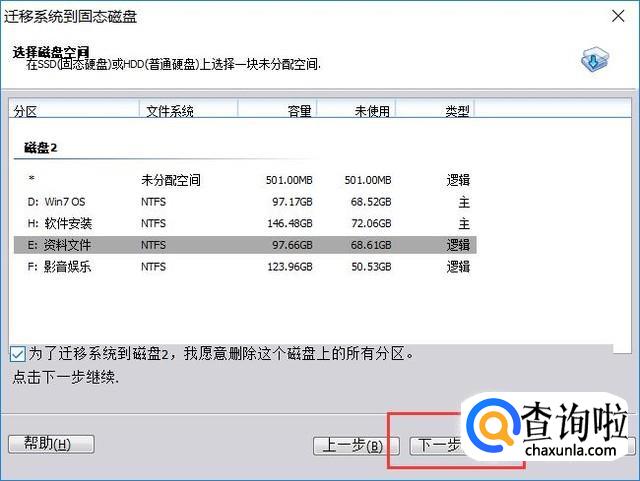Click the 文件系统 column header
The image size is (640, 481).
tap(189, 109)
